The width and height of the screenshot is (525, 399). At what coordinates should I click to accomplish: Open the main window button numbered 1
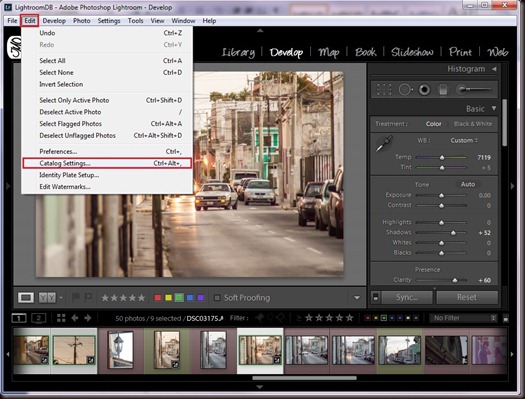coord(19,318)
